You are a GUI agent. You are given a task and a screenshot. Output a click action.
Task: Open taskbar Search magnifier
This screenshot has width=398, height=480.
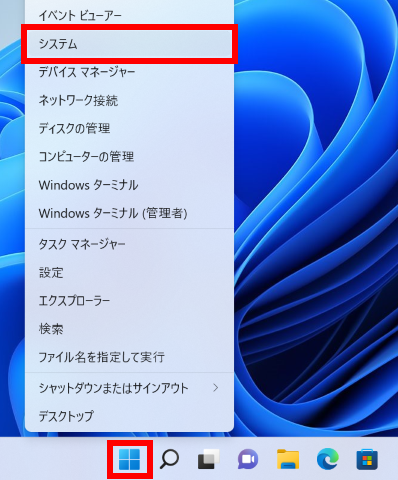coord(169,459)
